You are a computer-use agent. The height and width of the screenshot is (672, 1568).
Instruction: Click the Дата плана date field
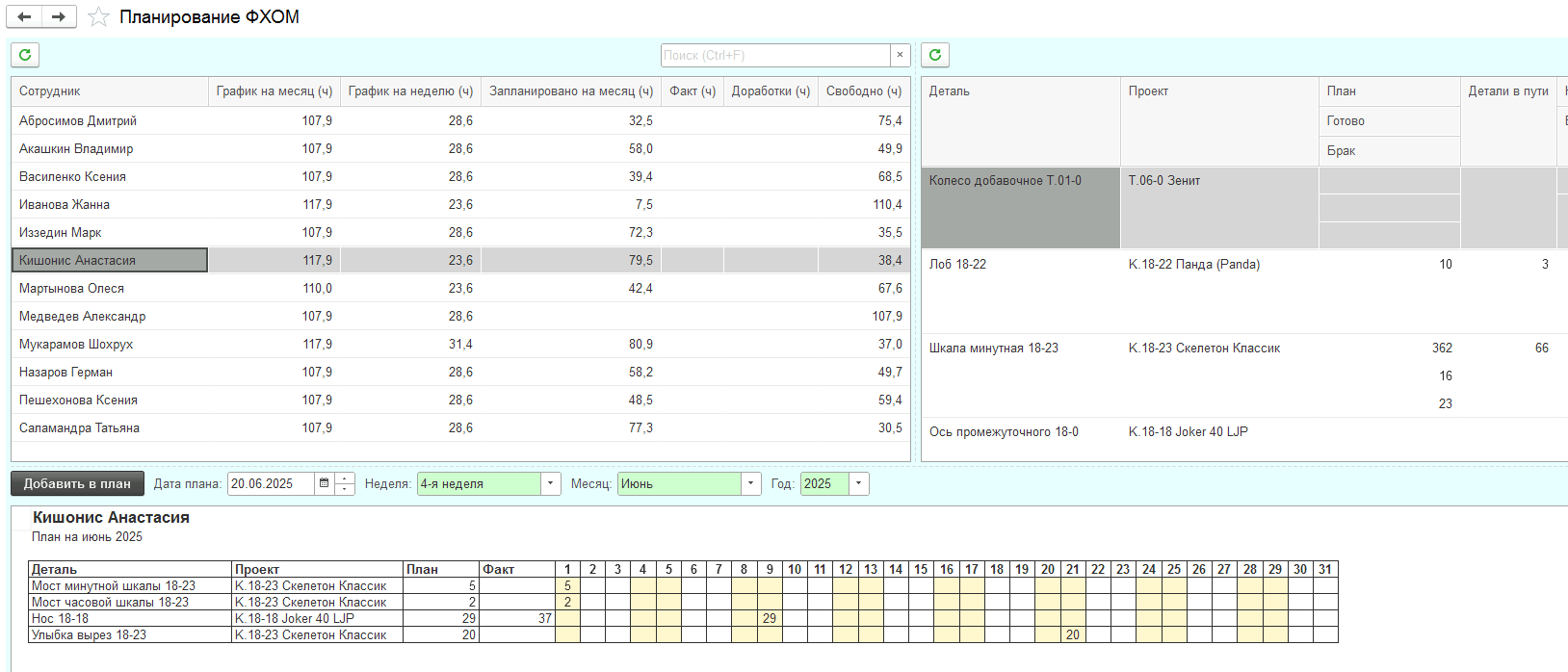point(271,483)
